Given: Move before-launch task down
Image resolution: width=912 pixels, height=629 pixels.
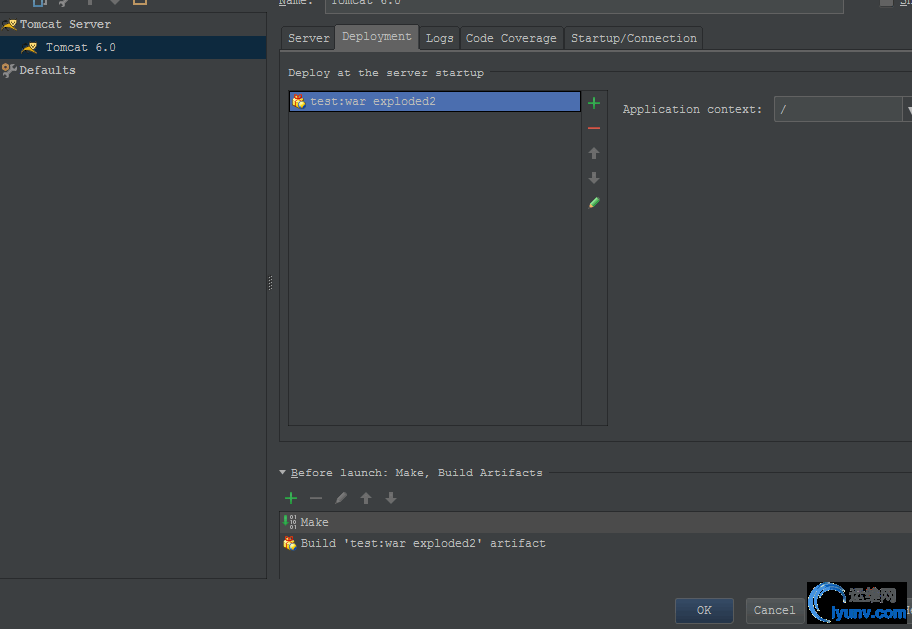Looking at the screenshot, I should point(391,498).
